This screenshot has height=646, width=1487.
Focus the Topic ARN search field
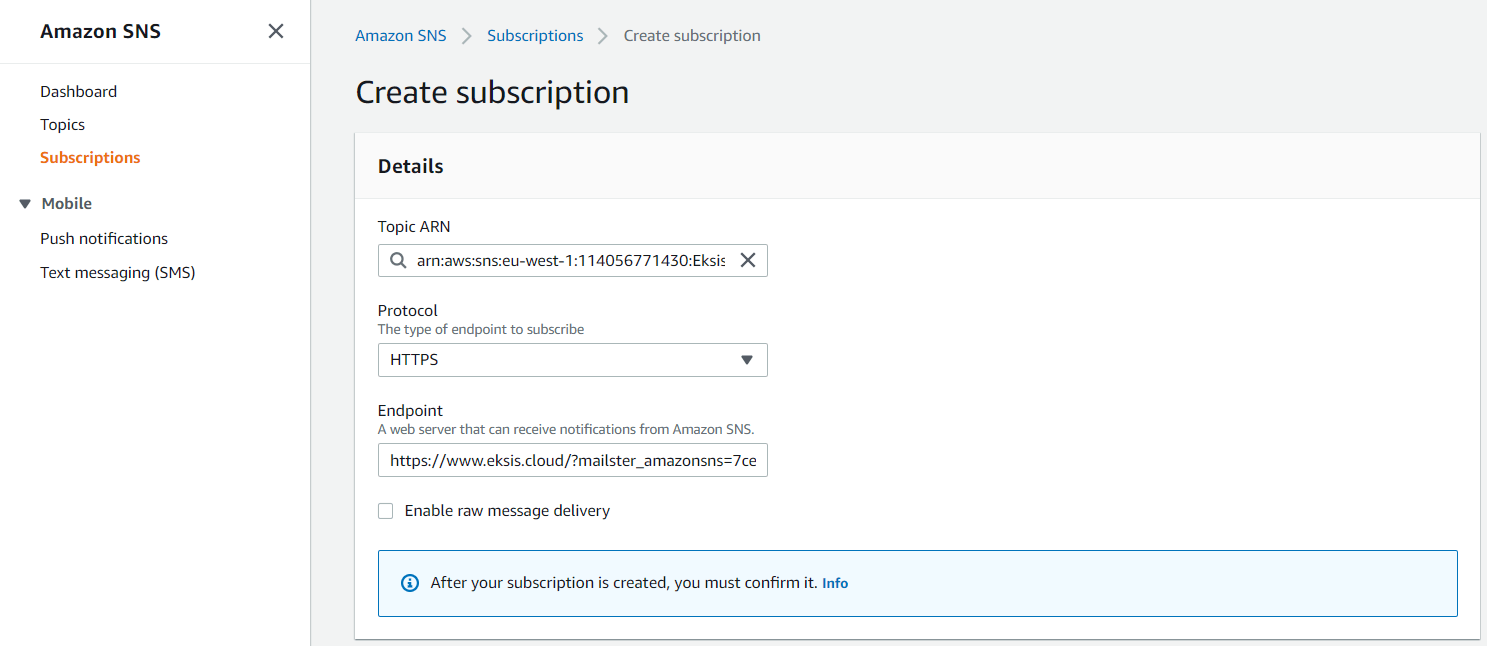pyautogui.click(x=572, y=260)
